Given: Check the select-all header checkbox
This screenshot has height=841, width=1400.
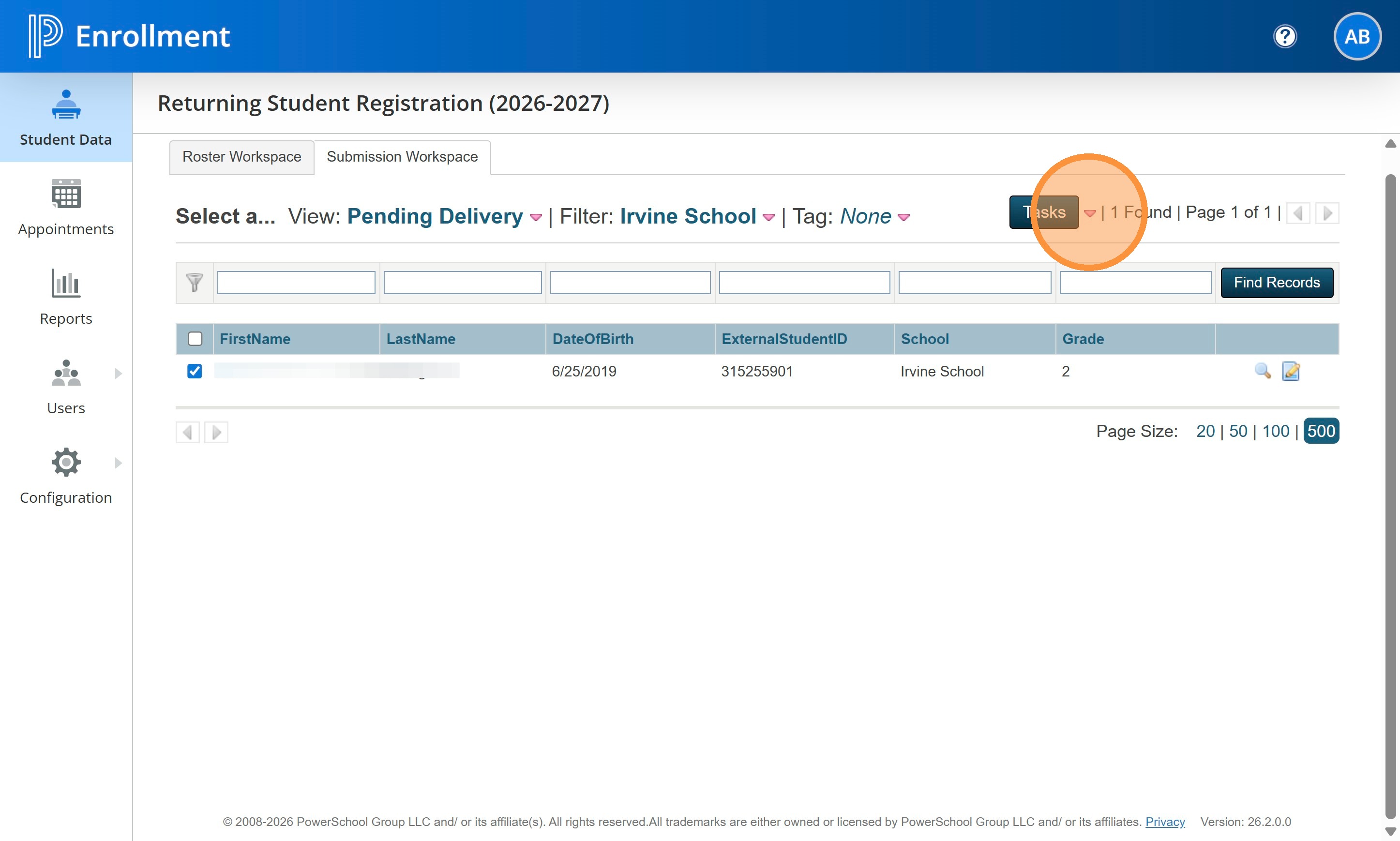Looking at the screenshot, I should tap(195, 339).
